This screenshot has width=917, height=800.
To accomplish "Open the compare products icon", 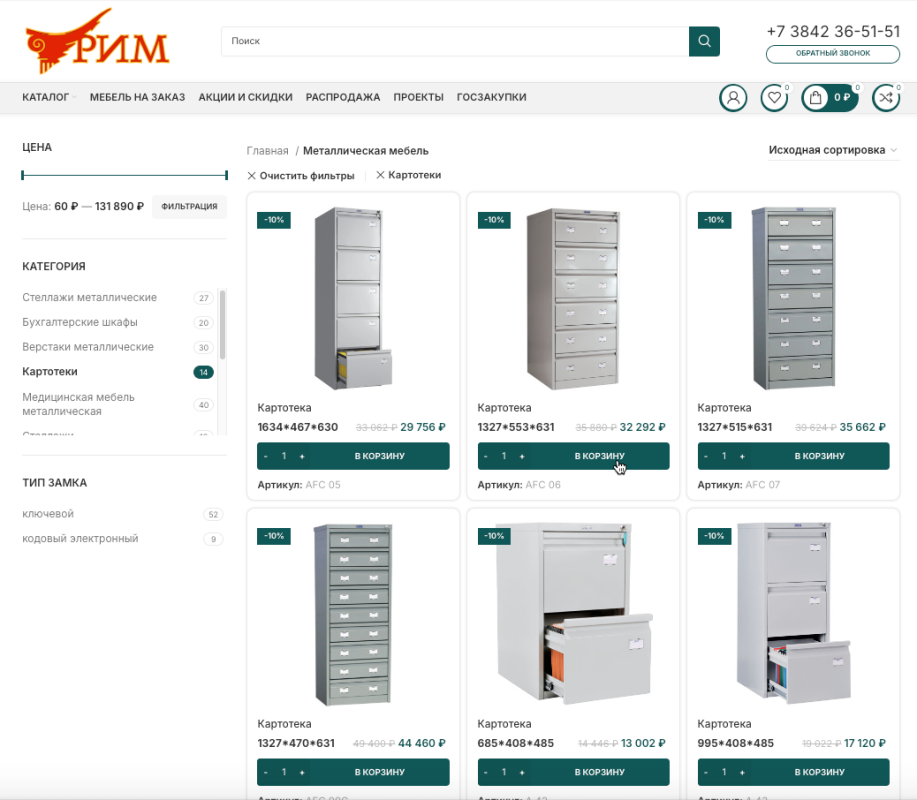I will tap(885, 97).
